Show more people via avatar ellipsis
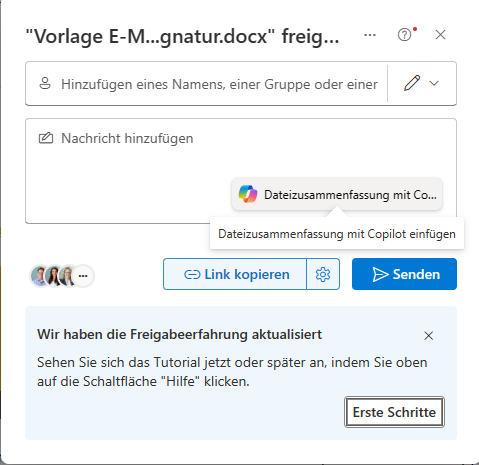Screen dimensions: 479x465 83,276
